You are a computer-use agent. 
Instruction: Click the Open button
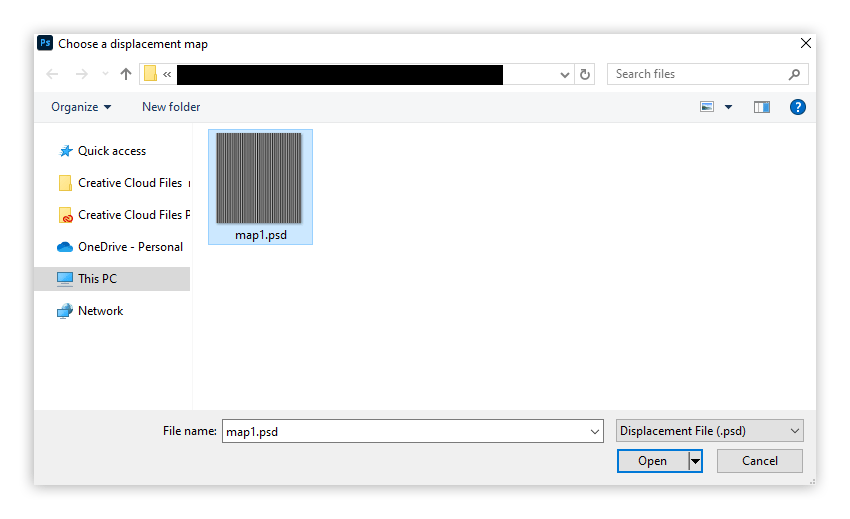coord(653,461)
